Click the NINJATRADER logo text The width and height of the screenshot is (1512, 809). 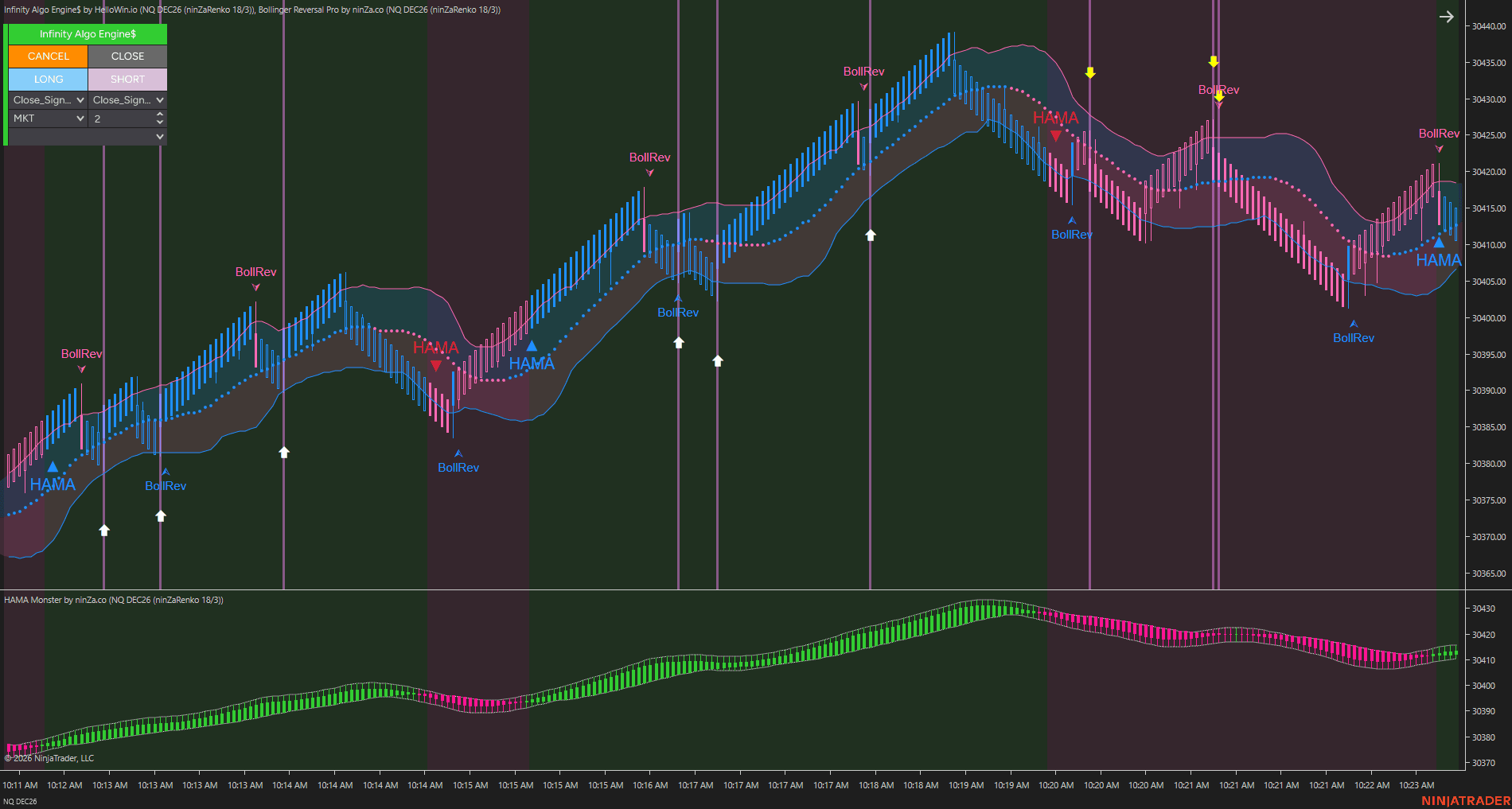[x=1466, y=801]
